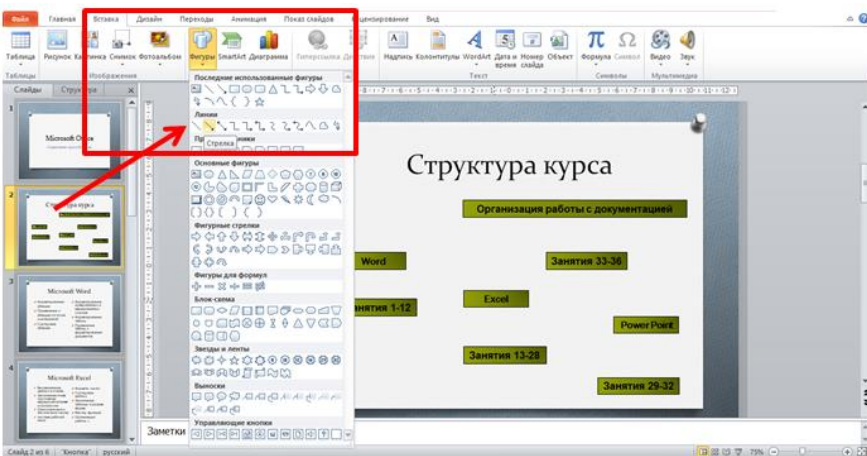The width and height of the screenshot is (867, 456).
Task: Click the WordArt icon
Action: pyautogui.click(x=476, y=44)
